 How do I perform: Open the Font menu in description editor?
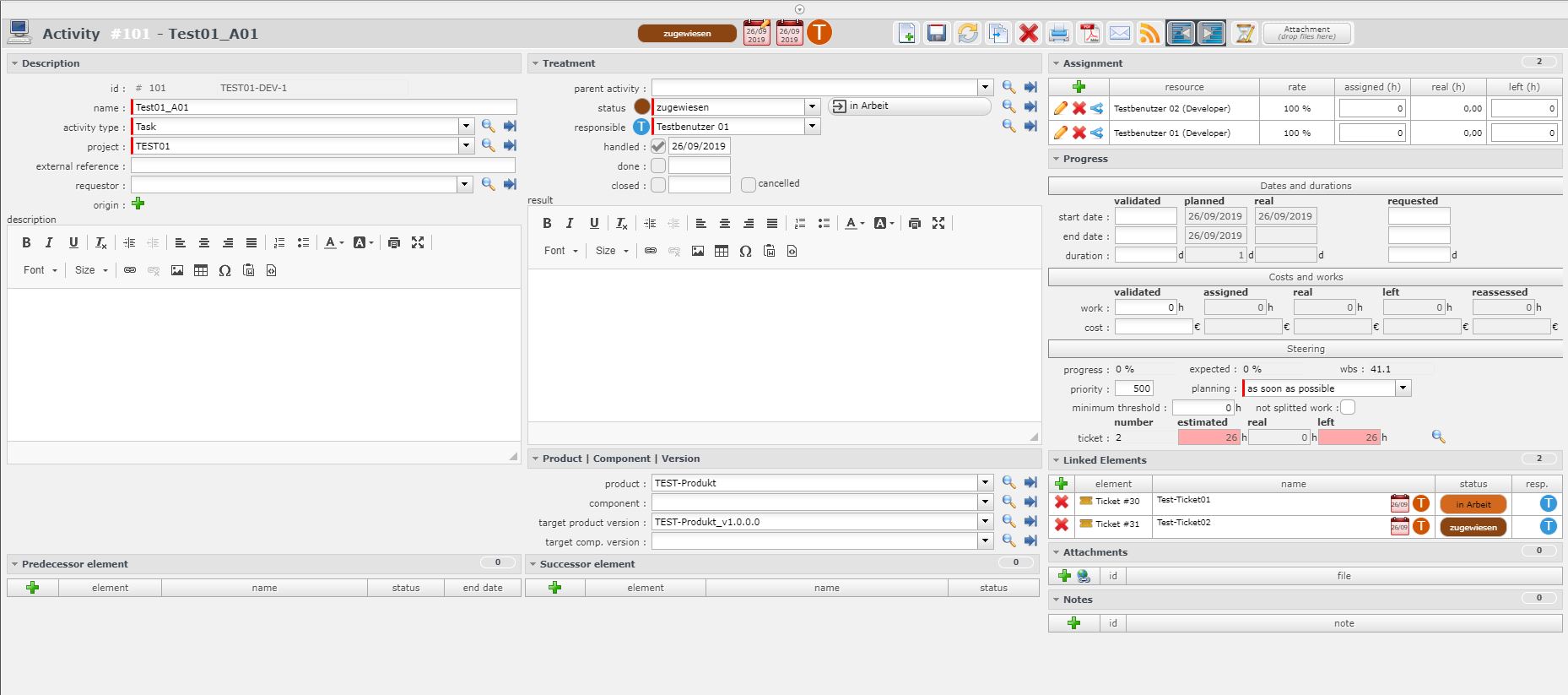click(x=41, y=270)
